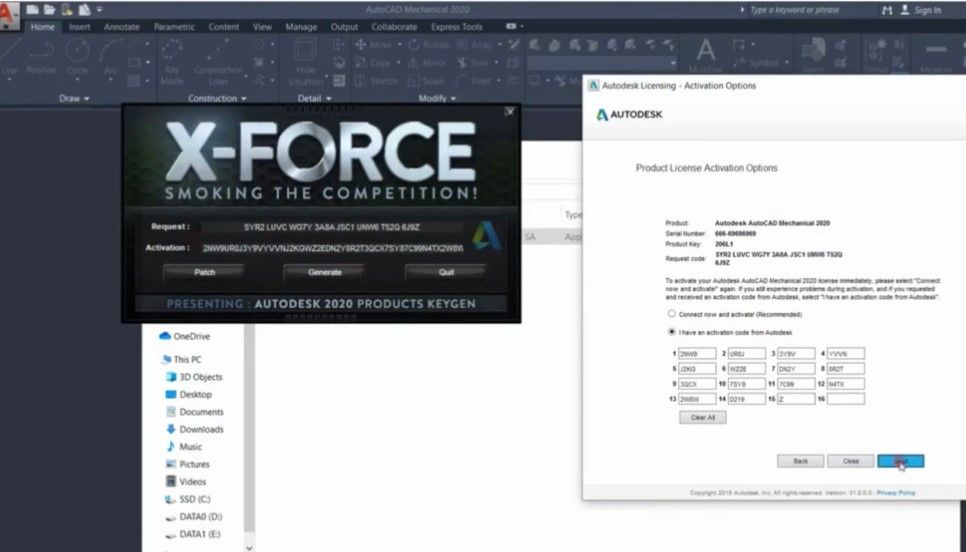The image size is (966, 552).
Task: Open the quick access toolbar customize dropdown
Action: point(100,10)
